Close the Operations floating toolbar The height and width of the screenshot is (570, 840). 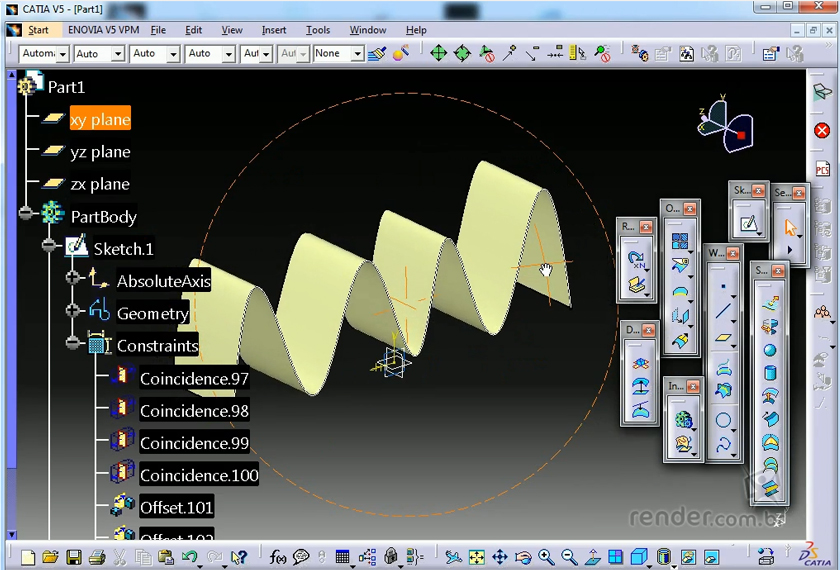tap(691, 210)
